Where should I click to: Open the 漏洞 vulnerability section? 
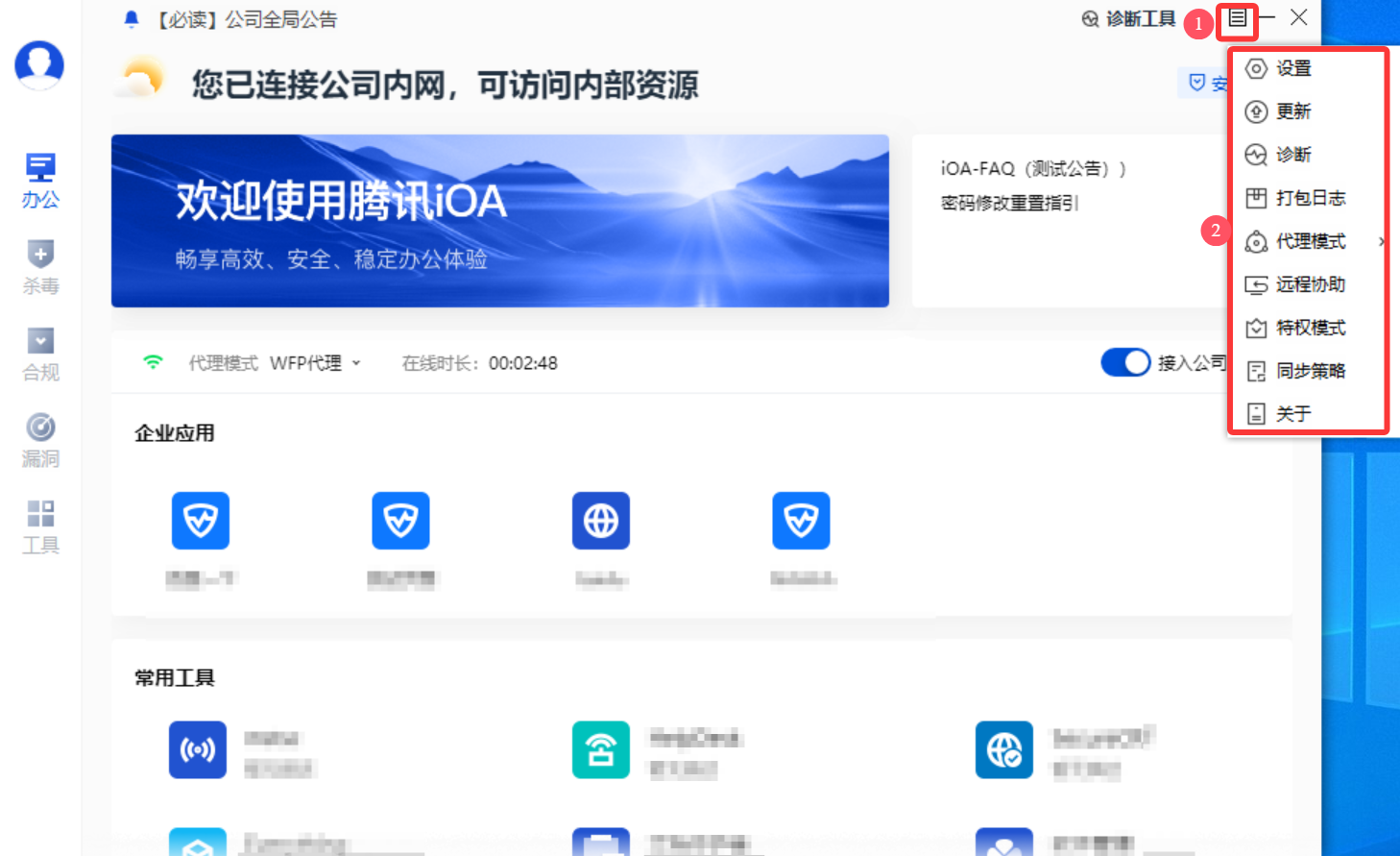point(40,440)
